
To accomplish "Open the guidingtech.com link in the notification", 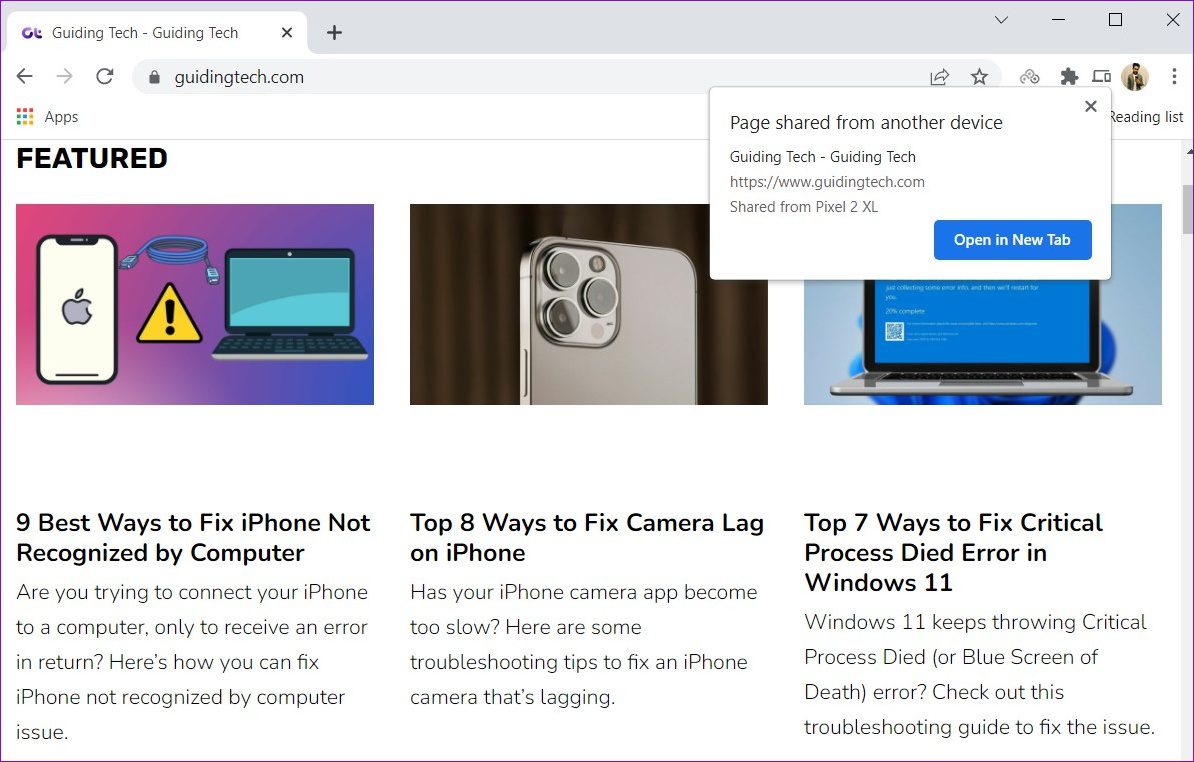I will click(827, 181).
